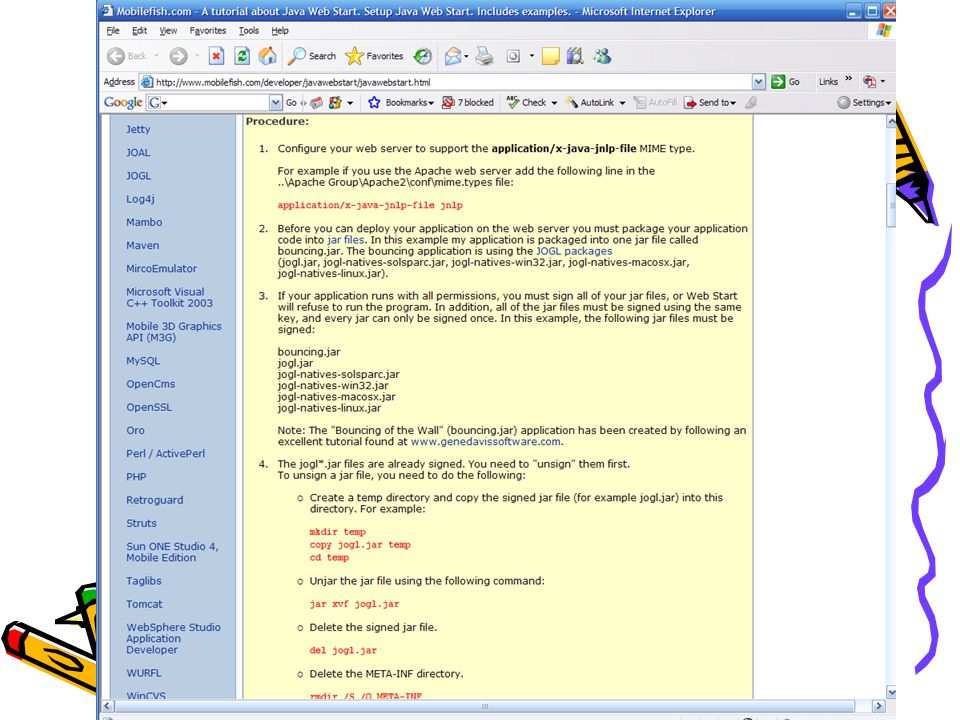Click the Adobe PDF toolbar icon
This screenshot has height=720, width=960.
coord(869,81)
